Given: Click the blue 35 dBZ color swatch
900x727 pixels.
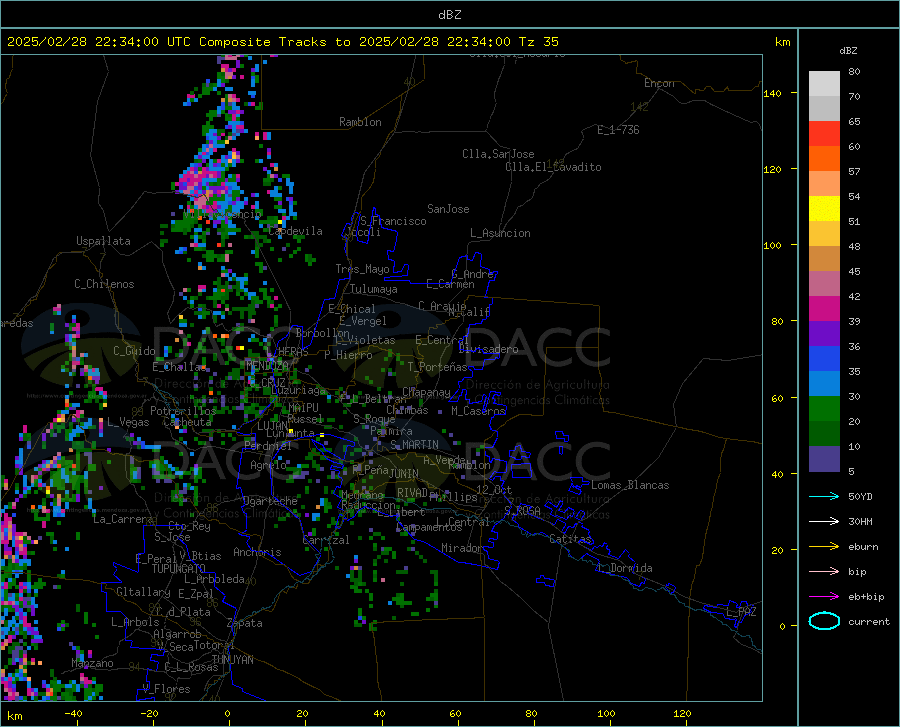Looking at the screenshot, I should tap(824, 359).
